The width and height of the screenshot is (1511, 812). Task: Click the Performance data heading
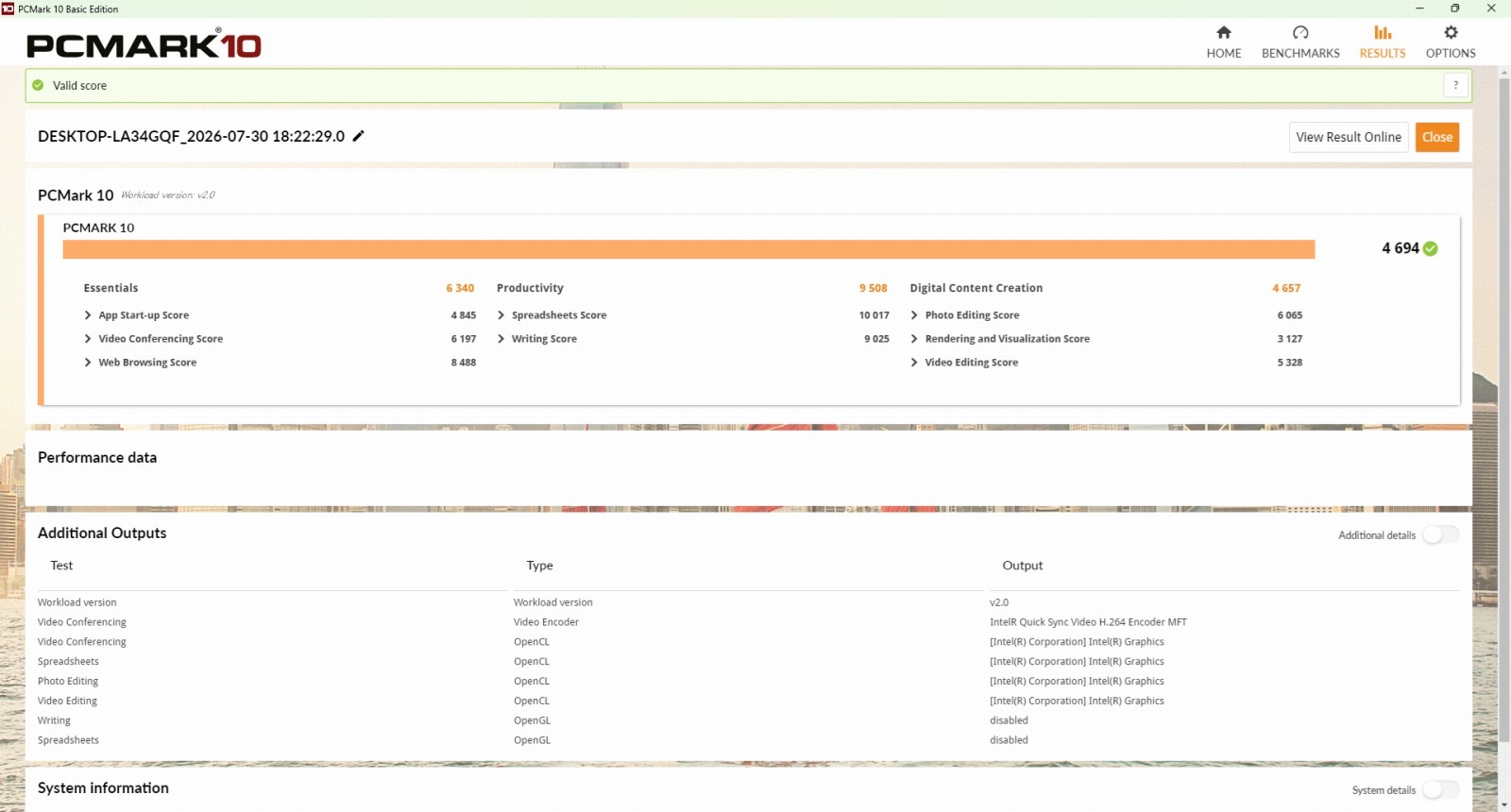pos(97,458)
